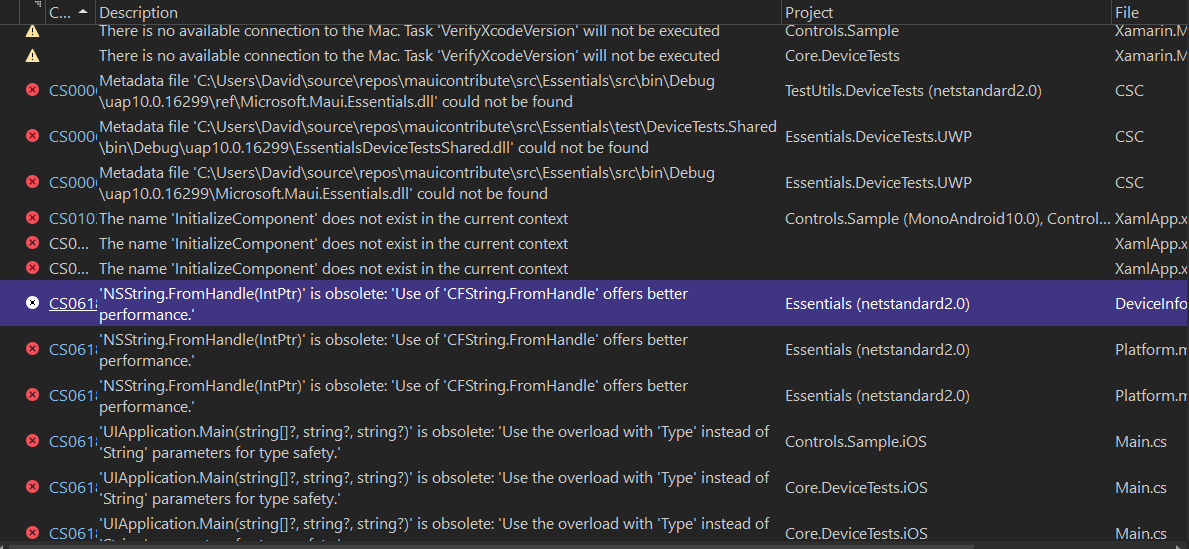This screenshot has width=1189, height=549.
Task: Click 'Main.cs' file cell for Controls.Sample.iOS
Action: click(1140, 441)
